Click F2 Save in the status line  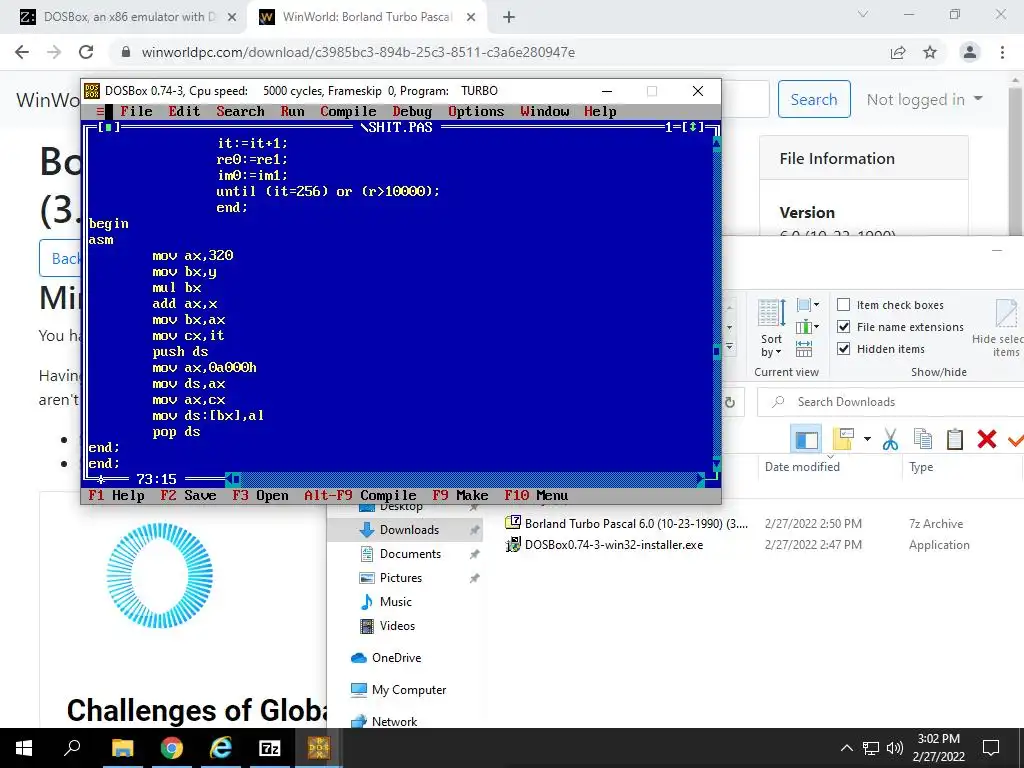click(x=188, y=496)
